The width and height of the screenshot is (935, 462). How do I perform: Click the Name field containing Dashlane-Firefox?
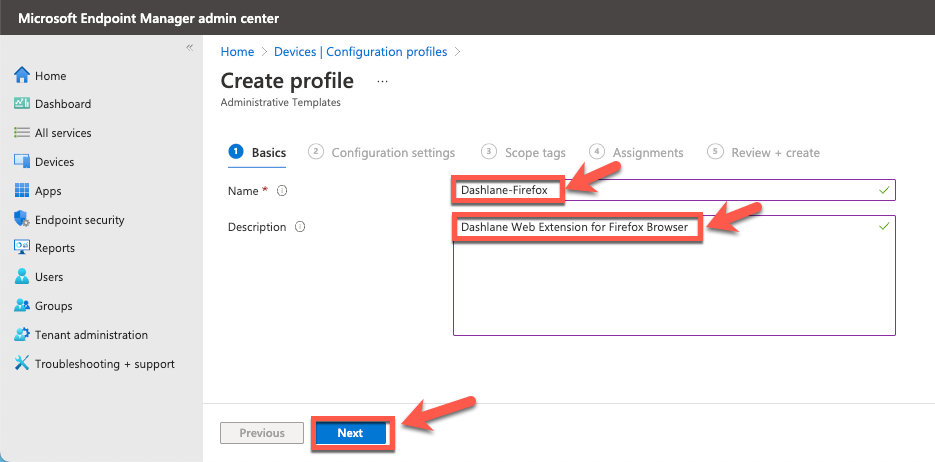tap(674, 190)
